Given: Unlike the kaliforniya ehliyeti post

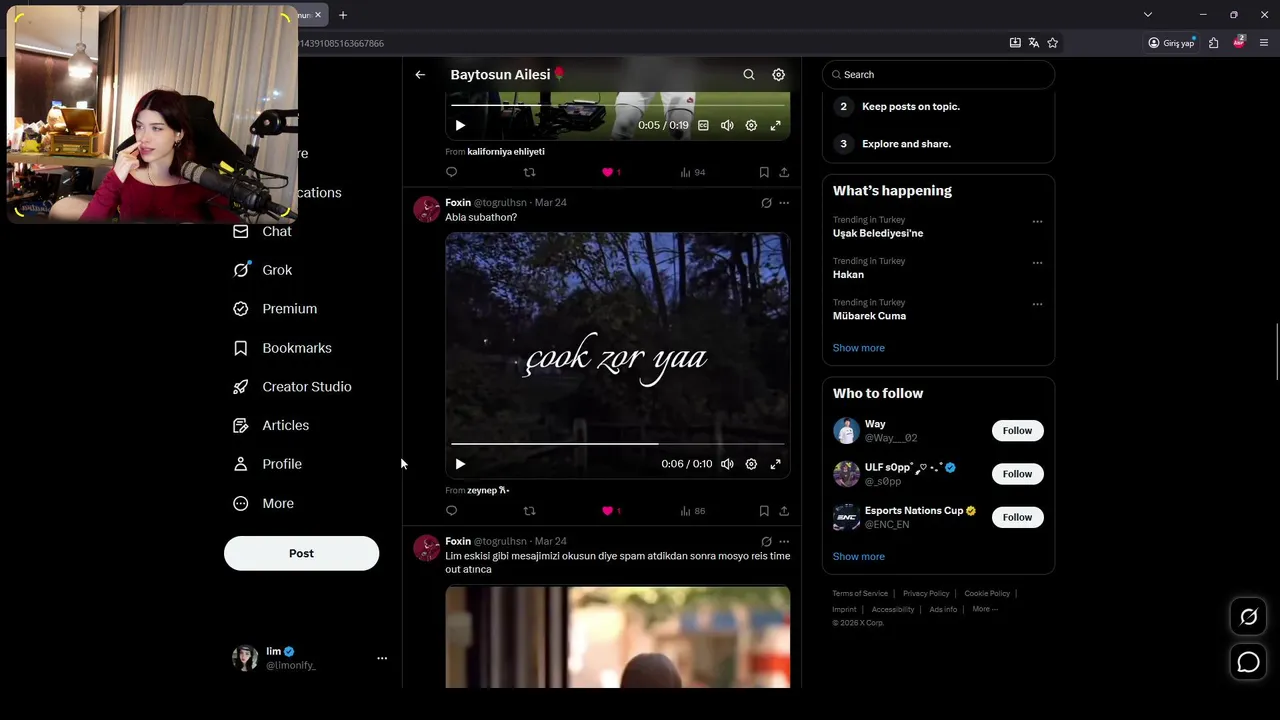Looking at the screenshot, I should click(607, 172).
